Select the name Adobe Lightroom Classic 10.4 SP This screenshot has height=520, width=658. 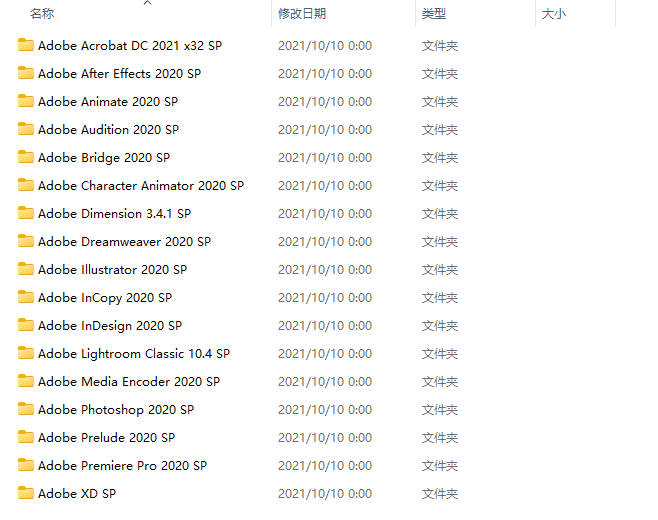(134, 353)
